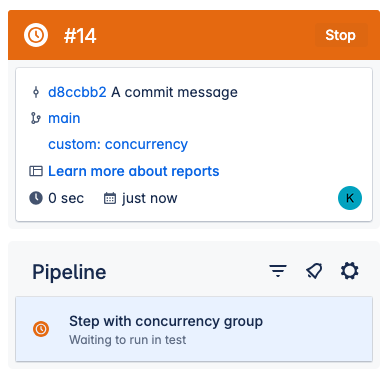Open Learn more about reports link
The image size is (390, 376).
(x=134, y=171)
